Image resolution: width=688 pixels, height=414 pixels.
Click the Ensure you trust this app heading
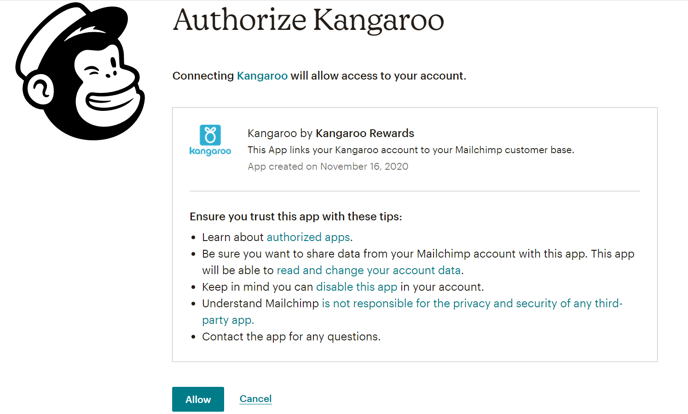[296, 217]
